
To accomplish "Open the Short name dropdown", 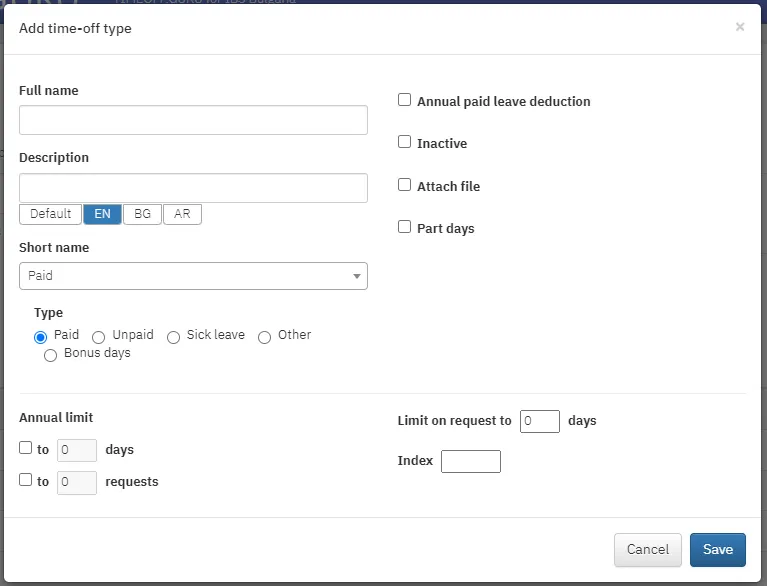I will (193, 276).
